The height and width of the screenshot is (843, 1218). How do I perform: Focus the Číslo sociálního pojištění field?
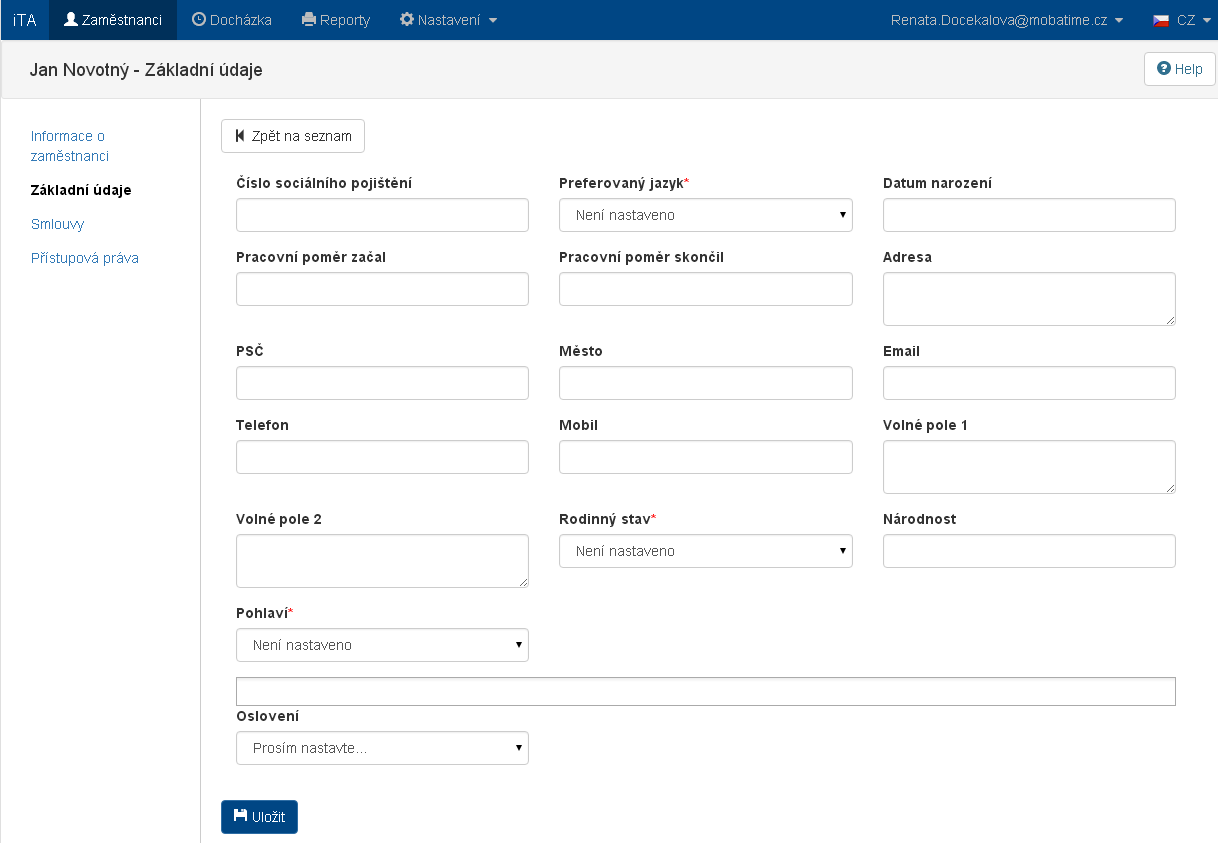tap(382, 215)
